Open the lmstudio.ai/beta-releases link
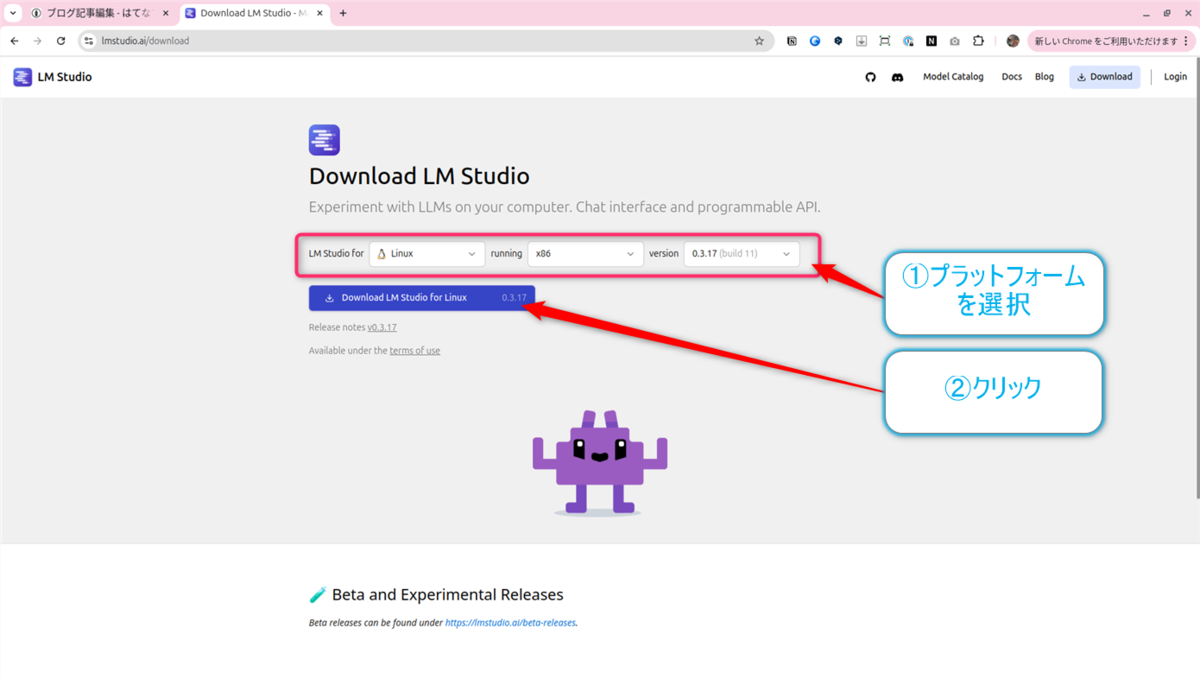The width and height of the screenshot is (1200, 679). [x=511, y=623]
